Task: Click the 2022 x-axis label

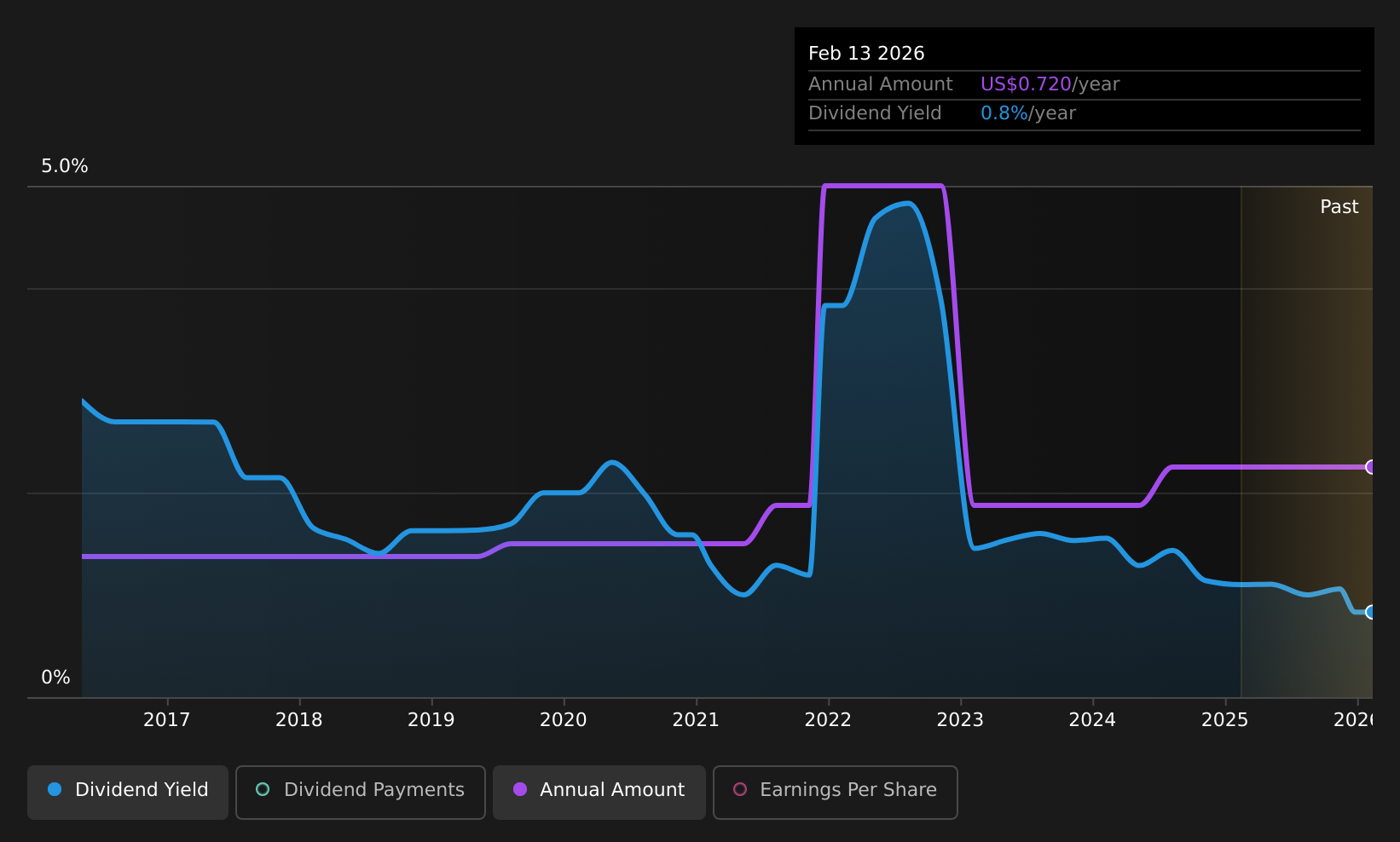Action: point(828,720)
